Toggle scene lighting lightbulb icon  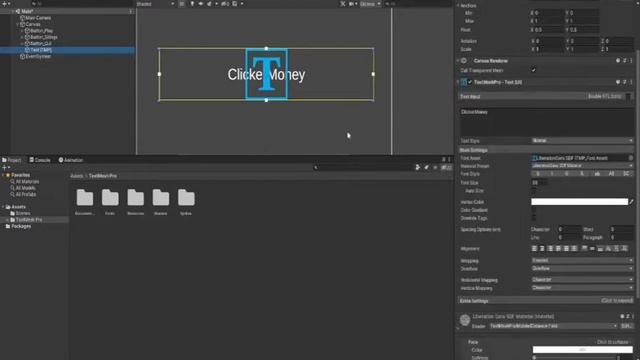tap(192, 4)
